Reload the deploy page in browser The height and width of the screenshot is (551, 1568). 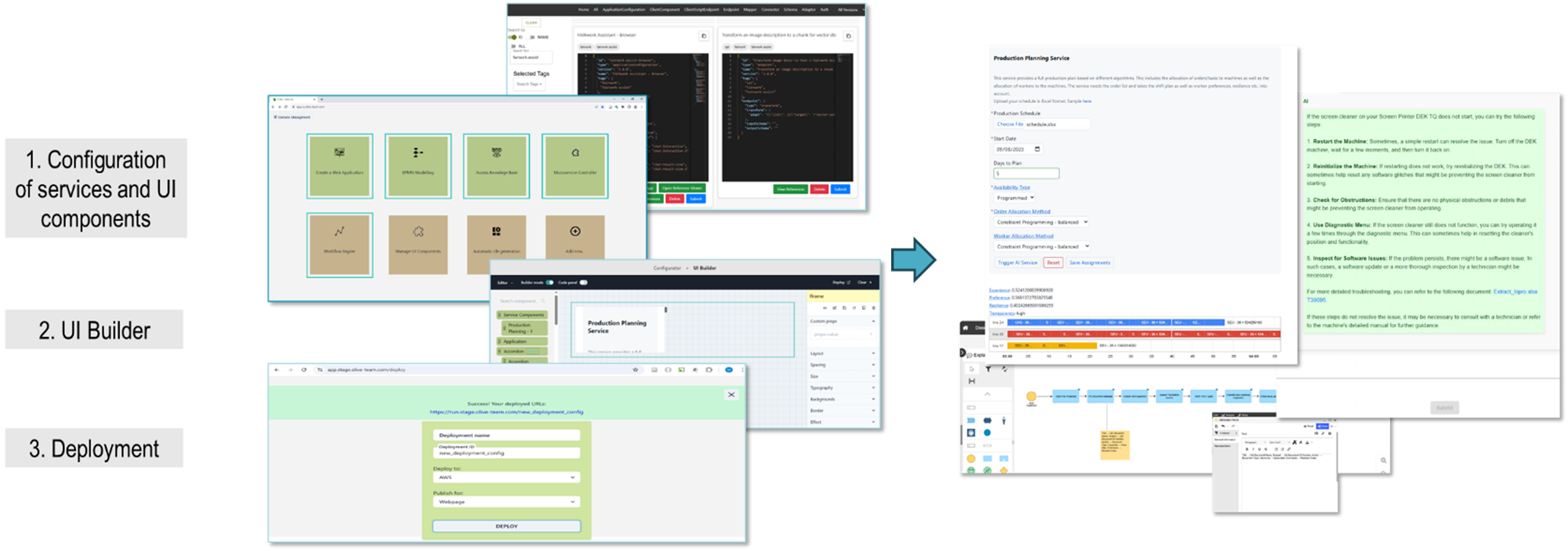[304, 370]
